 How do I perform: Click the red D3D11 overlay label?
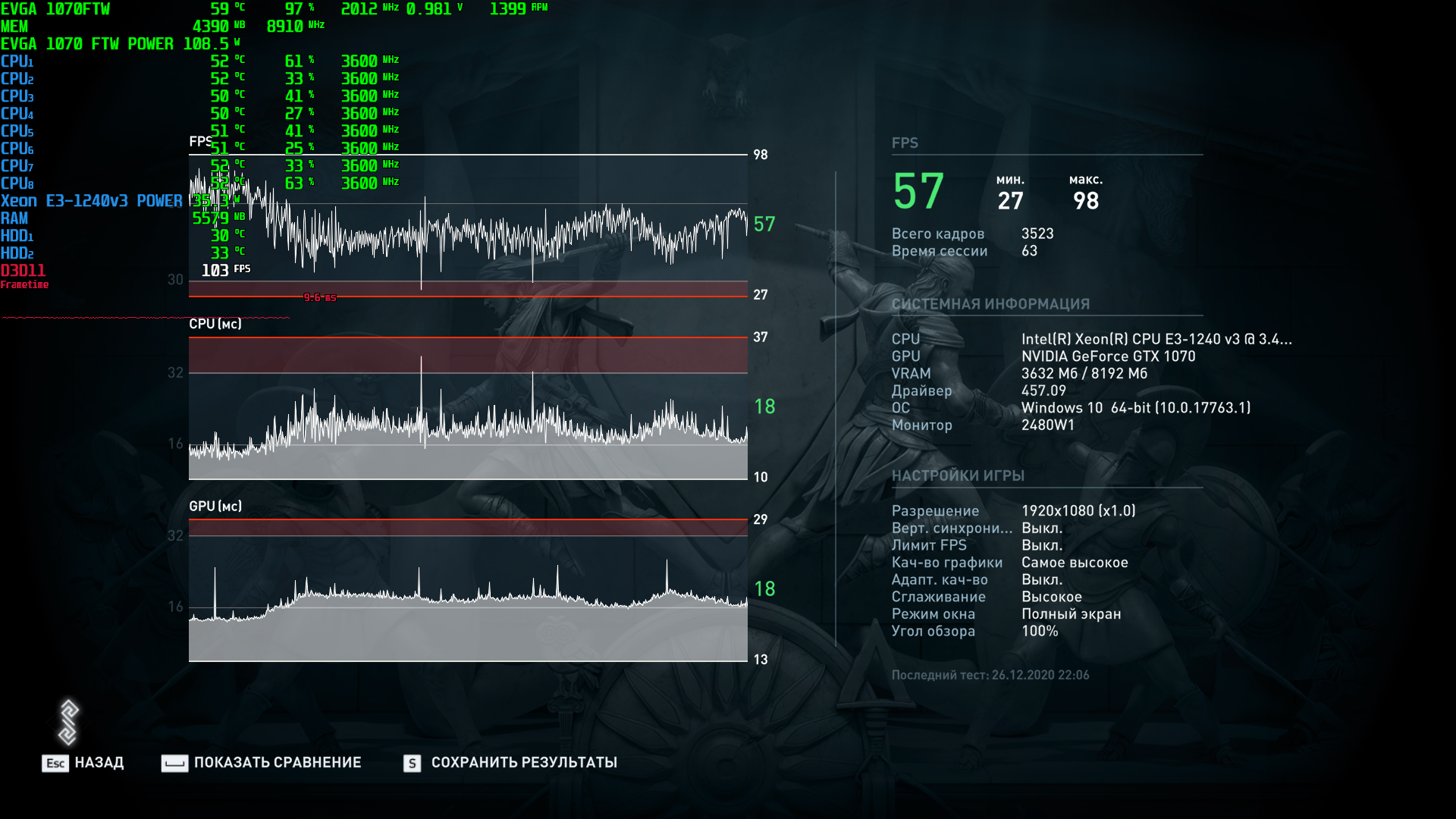click(x=23, y=271)
